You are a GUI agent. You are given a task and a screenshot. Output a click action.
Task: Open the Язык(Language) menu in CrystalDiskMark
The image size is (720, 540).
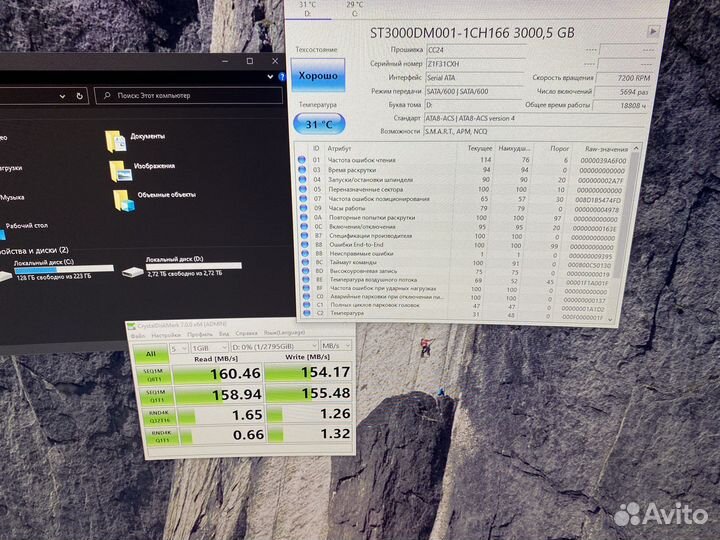click(x=284, y=332)
